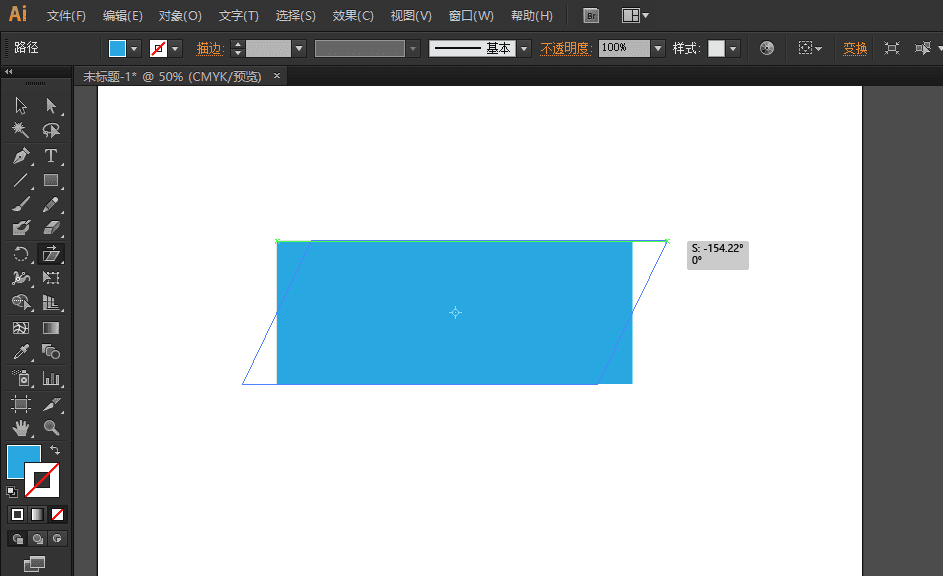Select the Zoom tool
Viewport: 943px width, 576px height.
[51, 428]
